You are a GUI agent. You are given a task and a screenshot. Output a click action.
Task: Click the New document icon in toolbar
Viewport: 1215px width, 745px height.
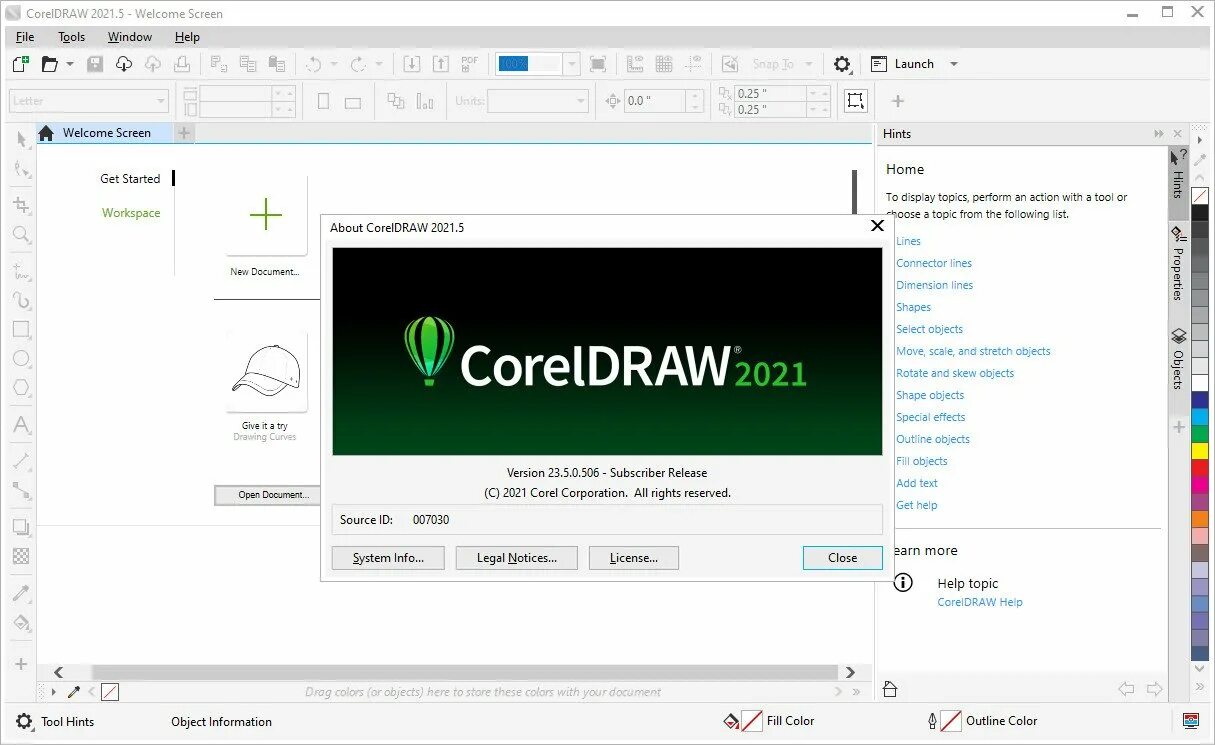[20, 64]
